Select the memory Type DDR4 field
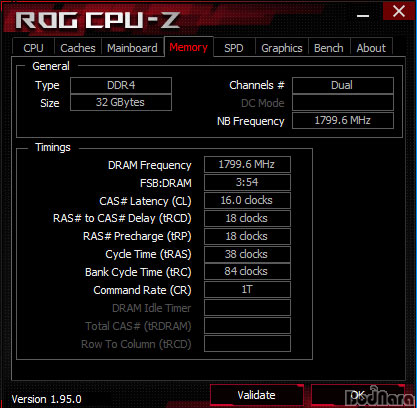Screen dimensions: 417x408 pos(121,85)
